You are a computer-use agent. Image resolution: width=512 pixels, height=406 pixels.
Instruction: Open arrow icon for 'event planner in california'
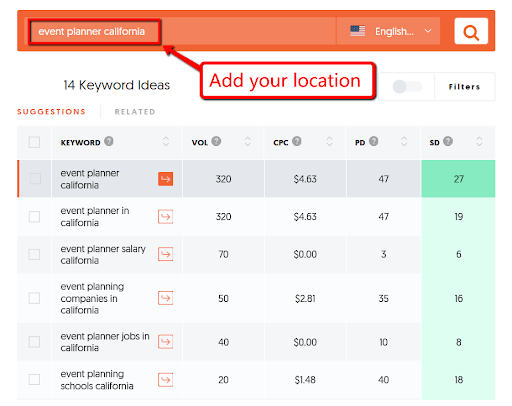tap(165, 217)
